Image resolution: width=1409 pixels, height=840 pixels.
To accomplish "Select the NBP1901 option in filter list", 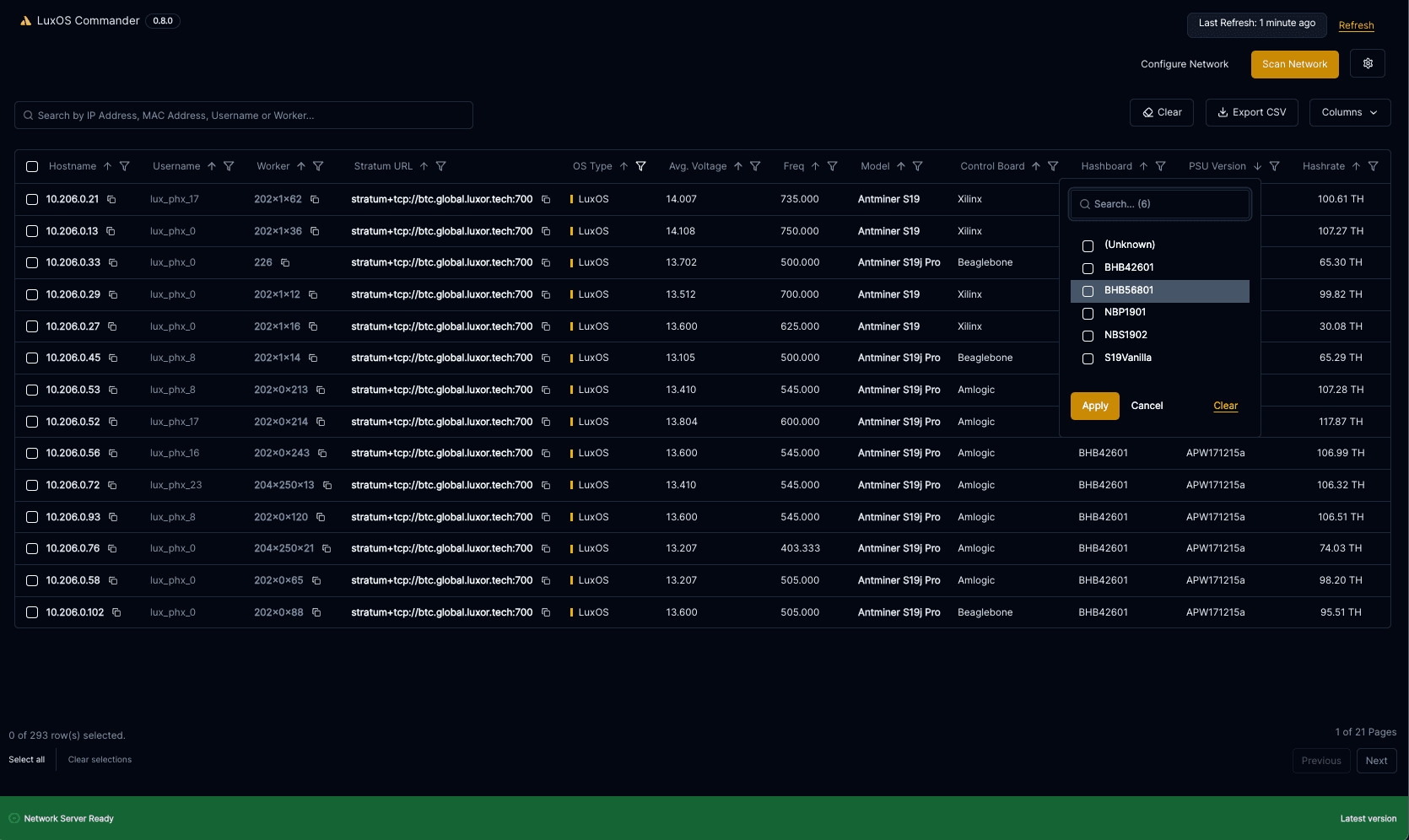I will point(1088,313).
